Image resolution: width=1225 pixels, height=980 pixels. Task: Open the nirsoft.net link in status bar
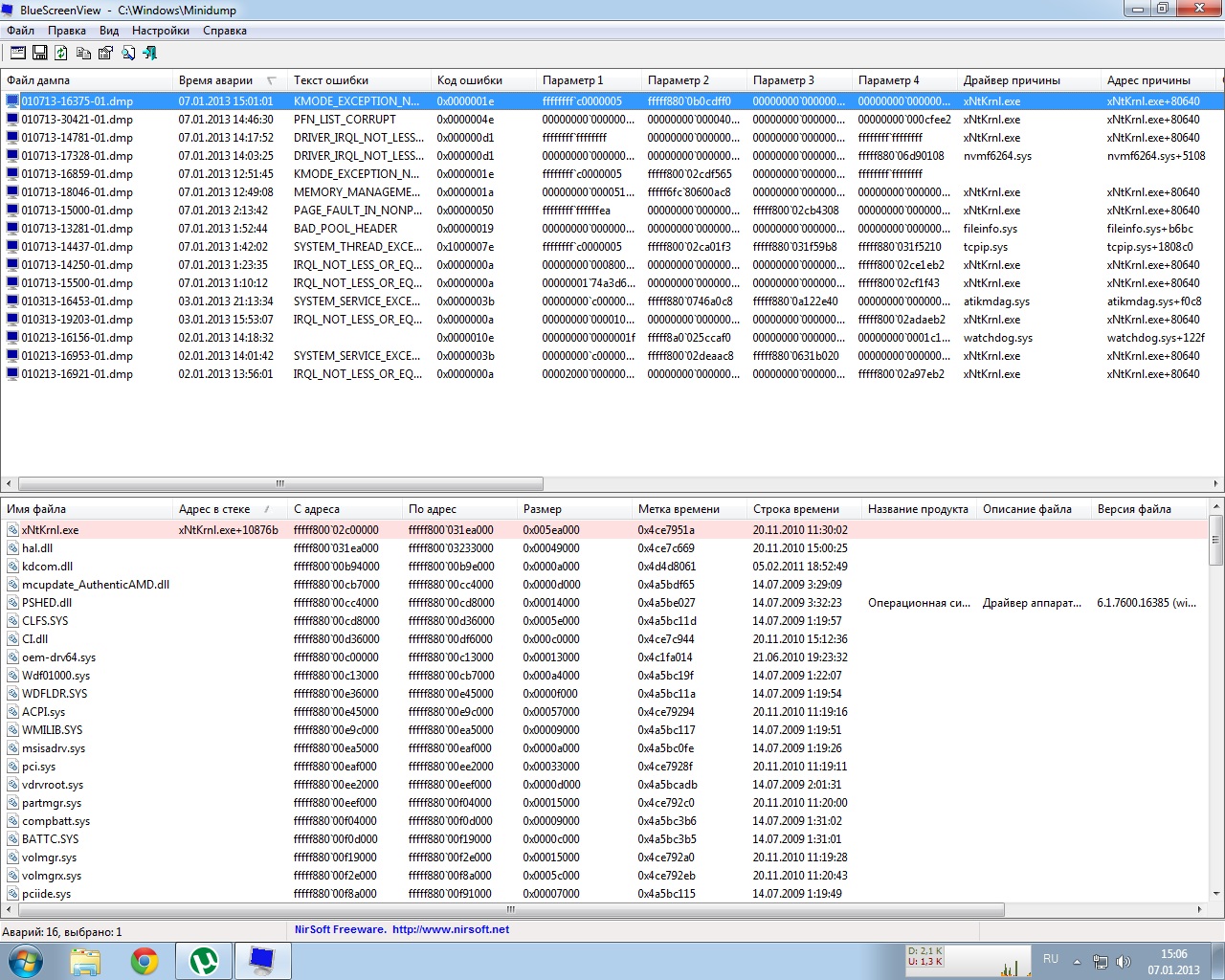pos(450,929)
